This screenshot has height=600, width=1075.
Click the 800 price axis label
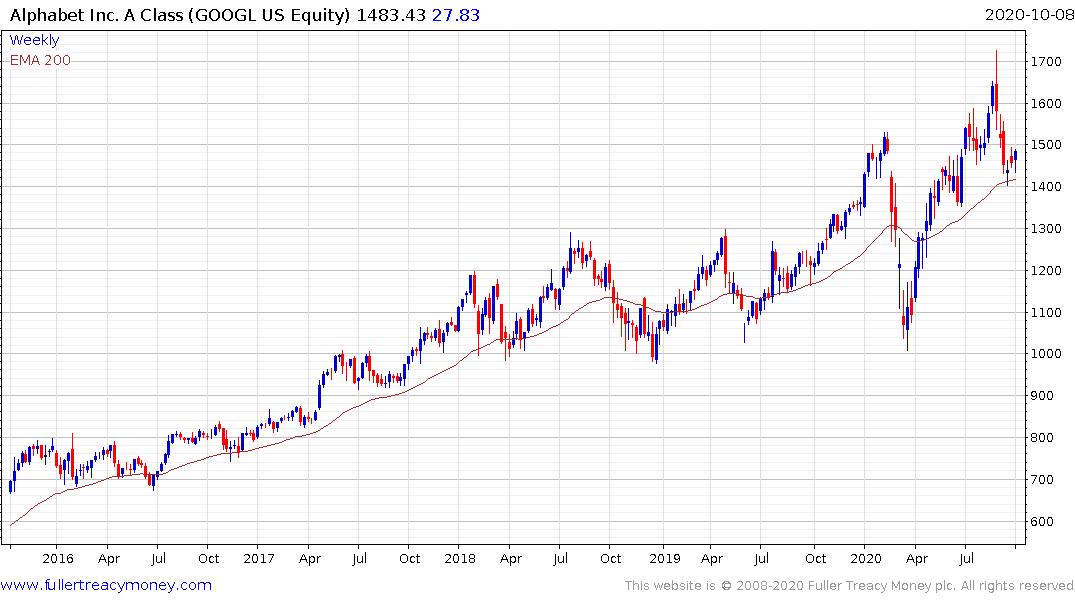[x=1042, y=437]
